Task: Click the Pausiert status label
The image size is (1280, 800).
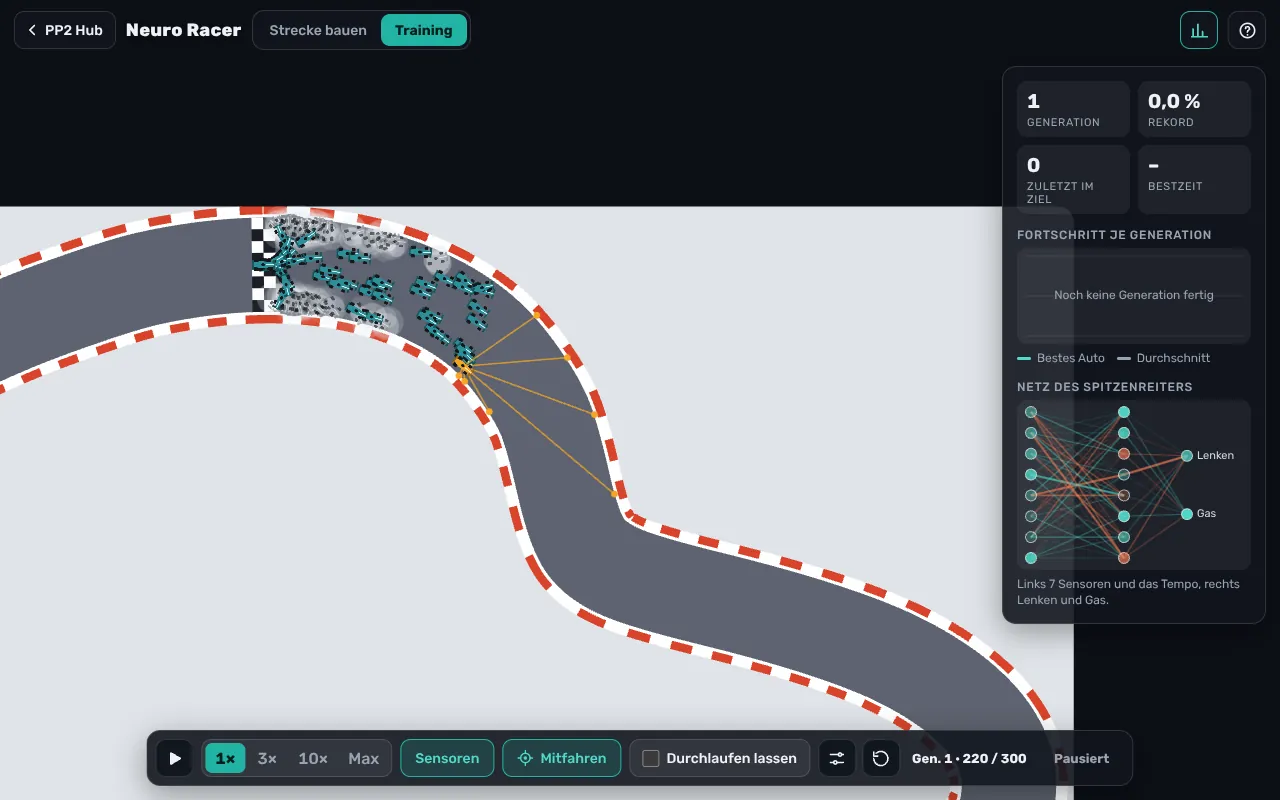Action: click(1081, 758)
